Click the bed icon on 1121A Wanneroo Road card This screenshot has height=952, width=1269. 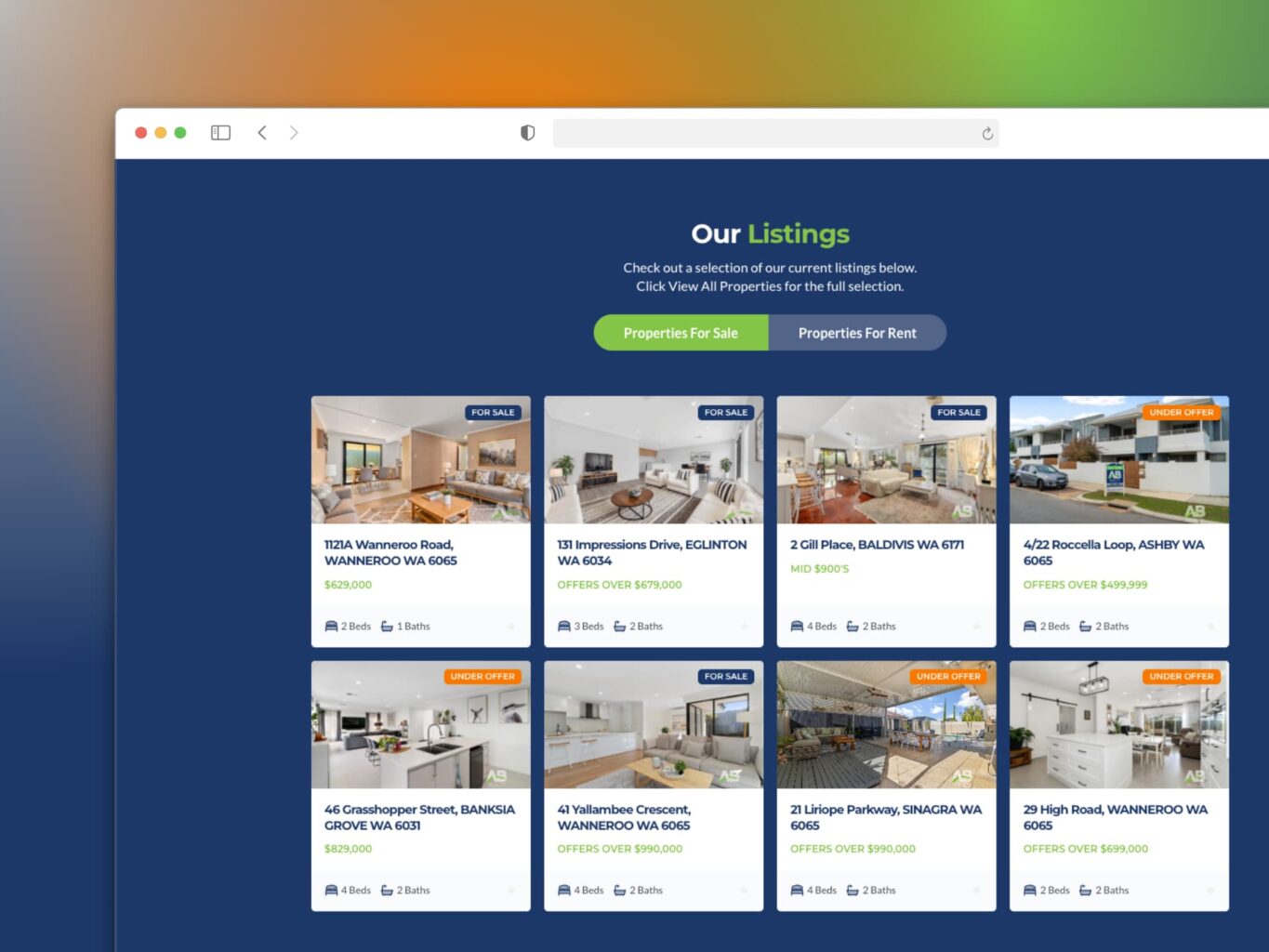(x=331, y=627)
